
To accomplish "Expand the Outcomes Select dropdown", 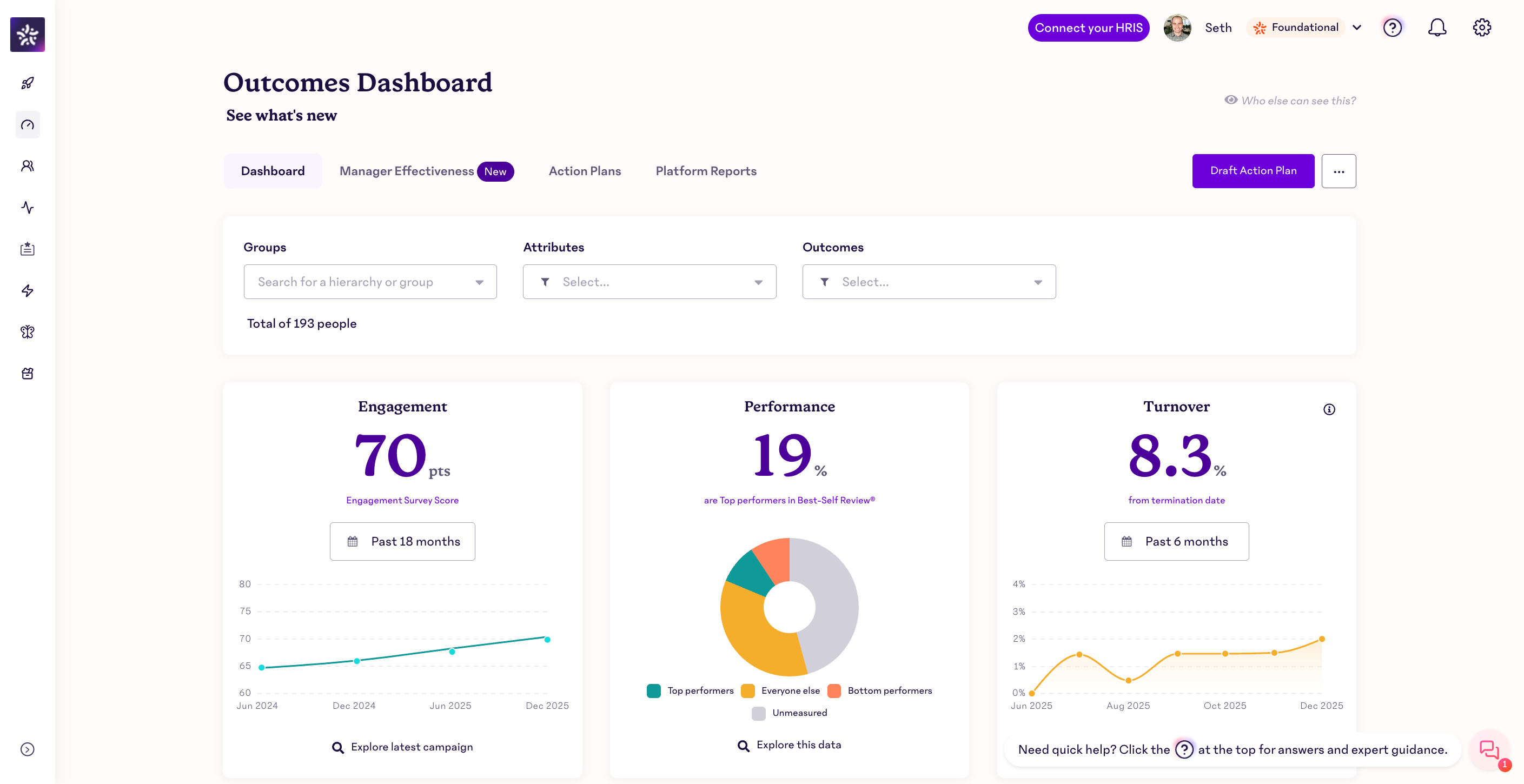I will tap(928, 282).
